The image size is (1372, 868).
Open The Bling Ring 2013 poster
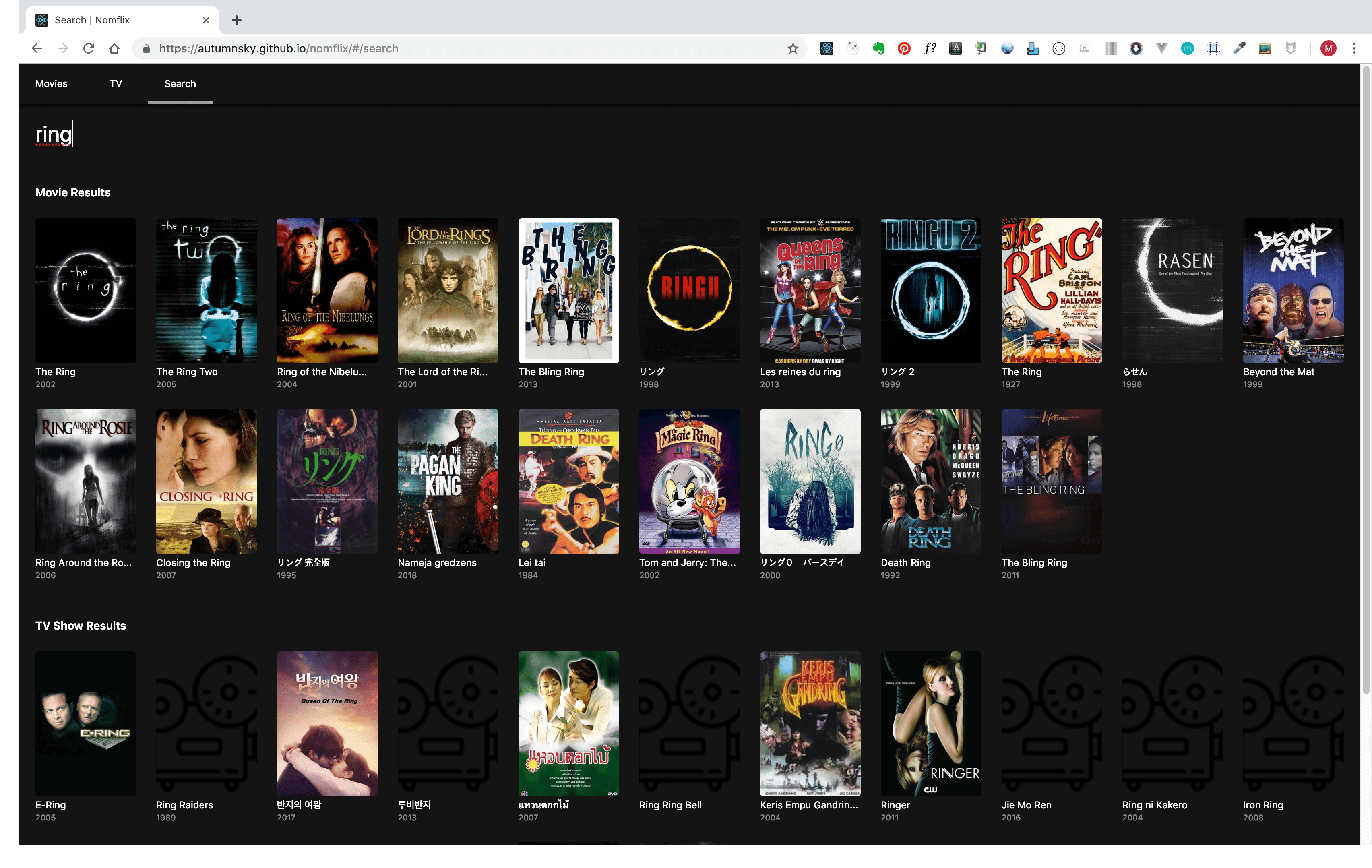[568, 290]
